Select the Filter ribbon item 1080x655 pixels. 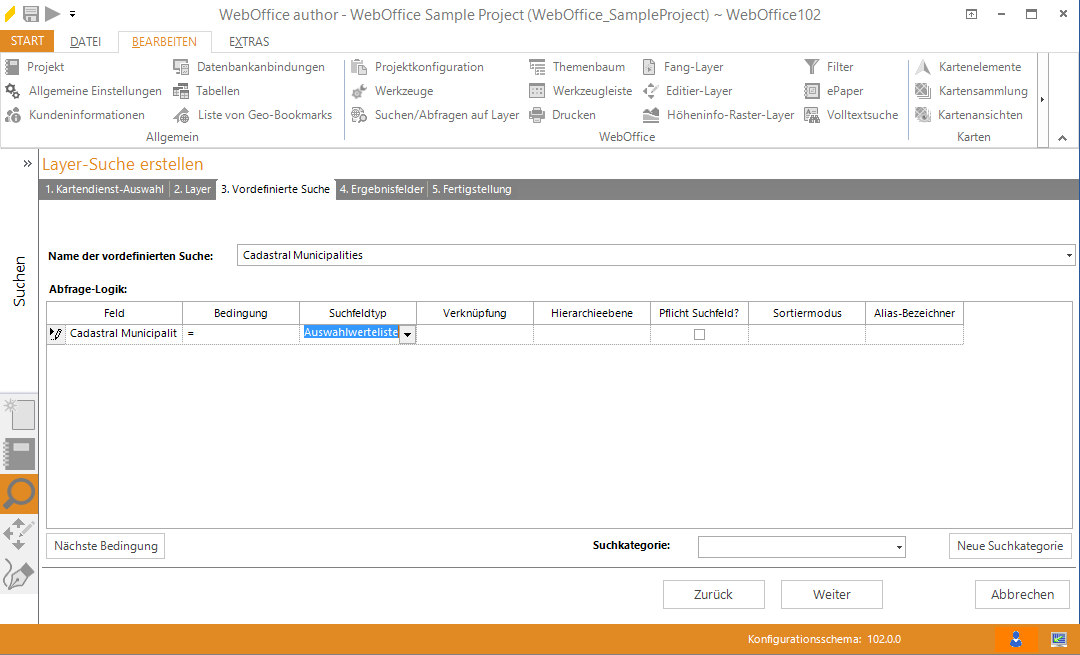[x=839, y=67]
